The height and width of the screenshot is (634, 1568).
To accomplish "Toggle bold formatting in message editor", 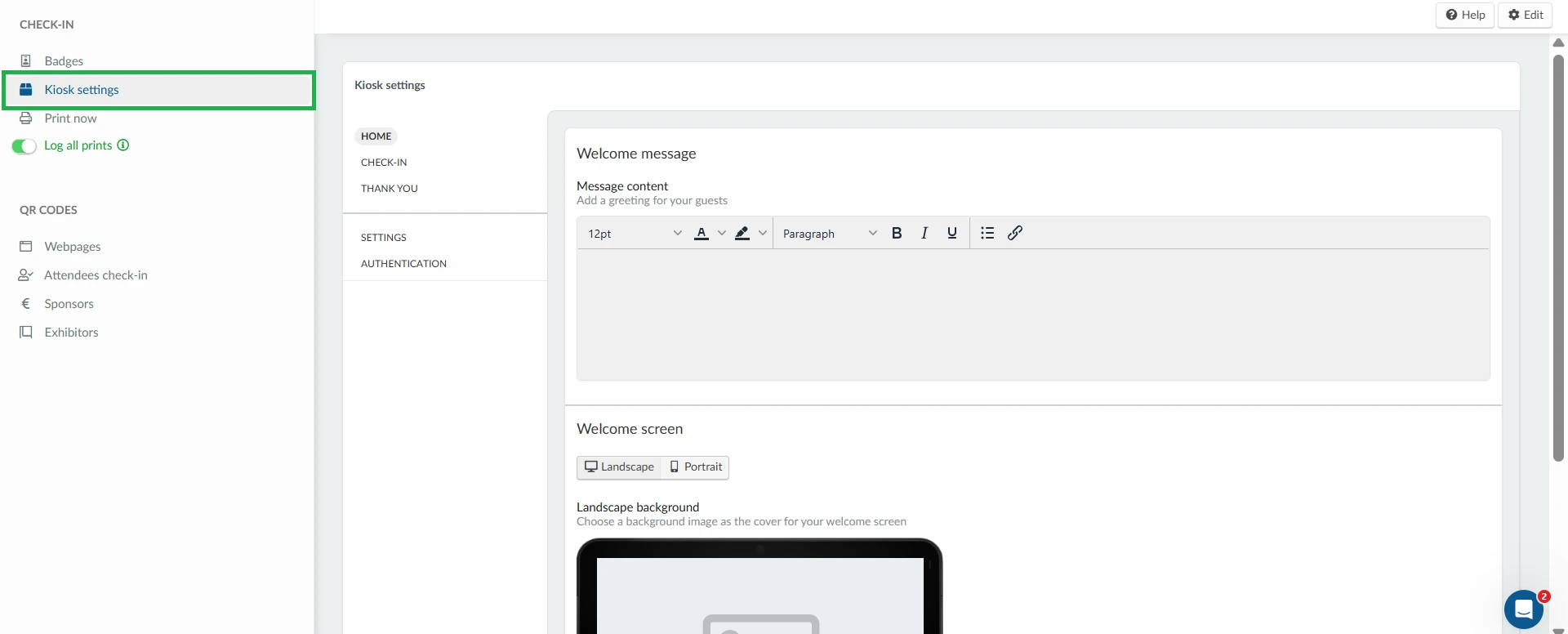I will tap(897, 233).
